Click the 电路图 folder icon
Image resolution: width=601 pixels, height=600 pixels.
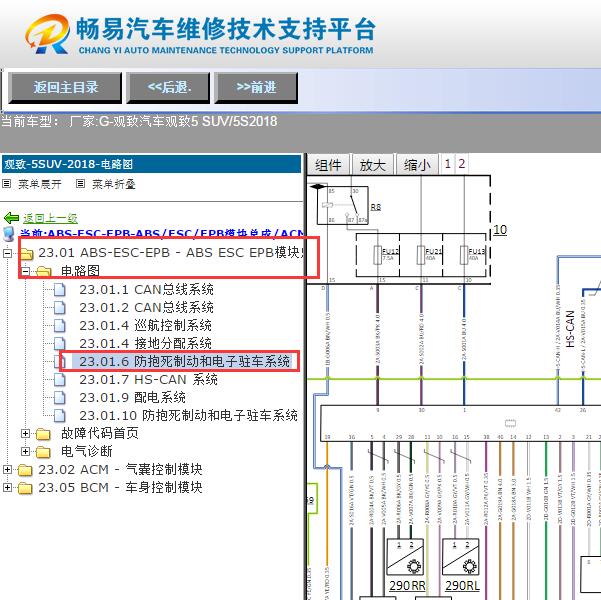[44, 271]
